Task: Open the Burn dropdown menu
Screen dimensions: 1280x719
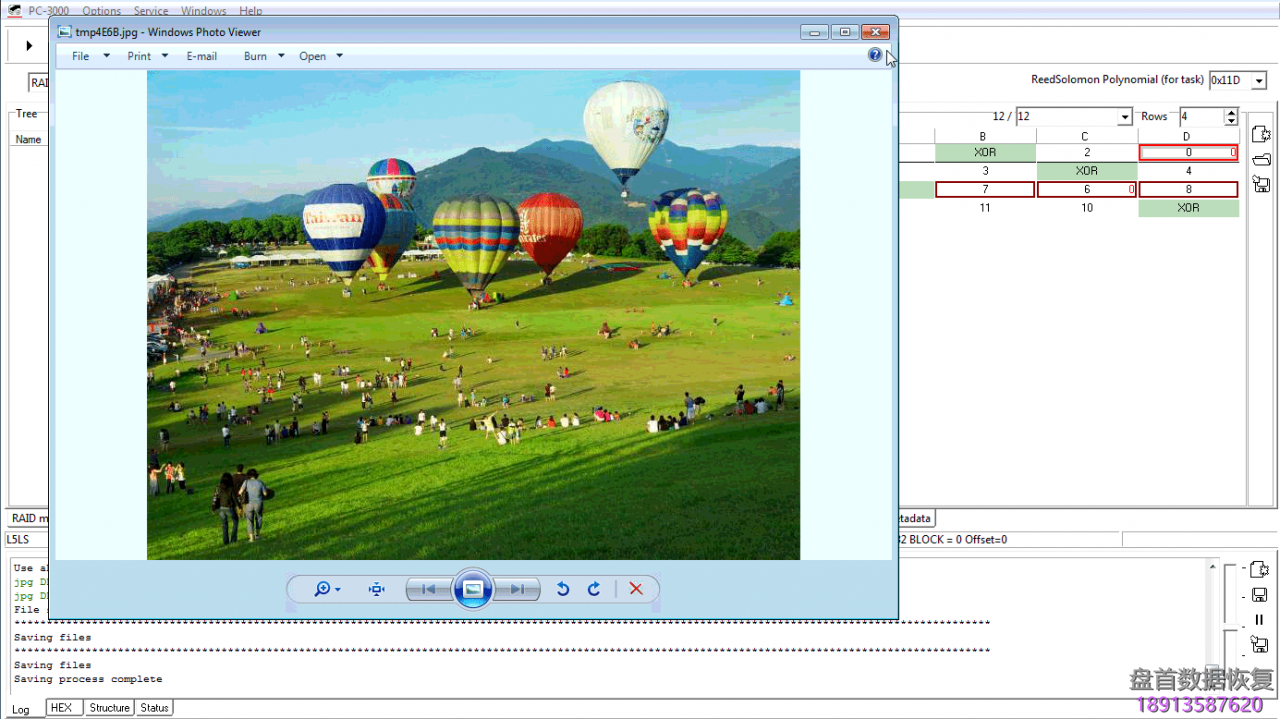Action: click(x=264, y=56)
